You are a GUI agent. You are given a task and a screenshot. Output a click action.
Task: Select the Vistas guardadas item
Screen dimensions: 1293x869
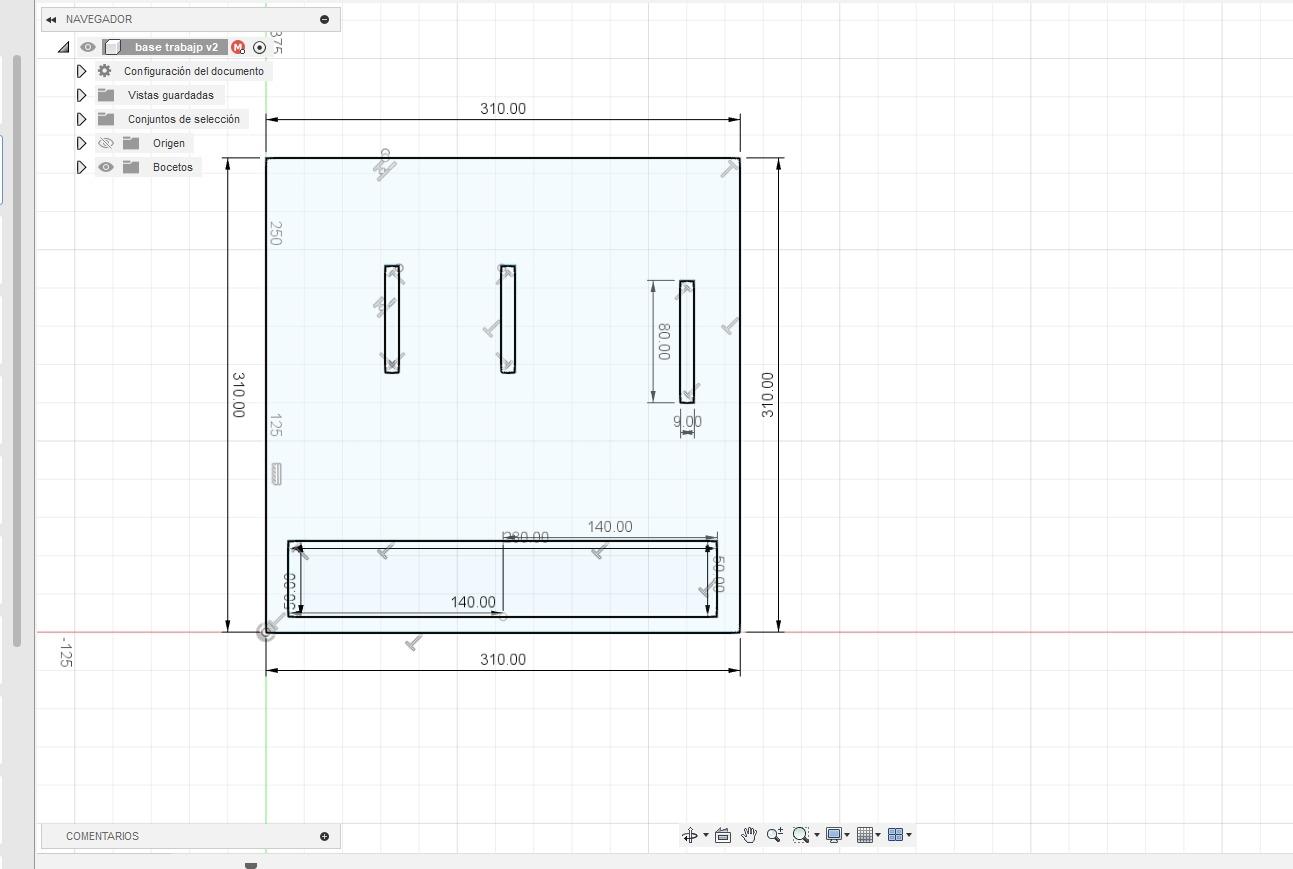(x=171, y=95)
